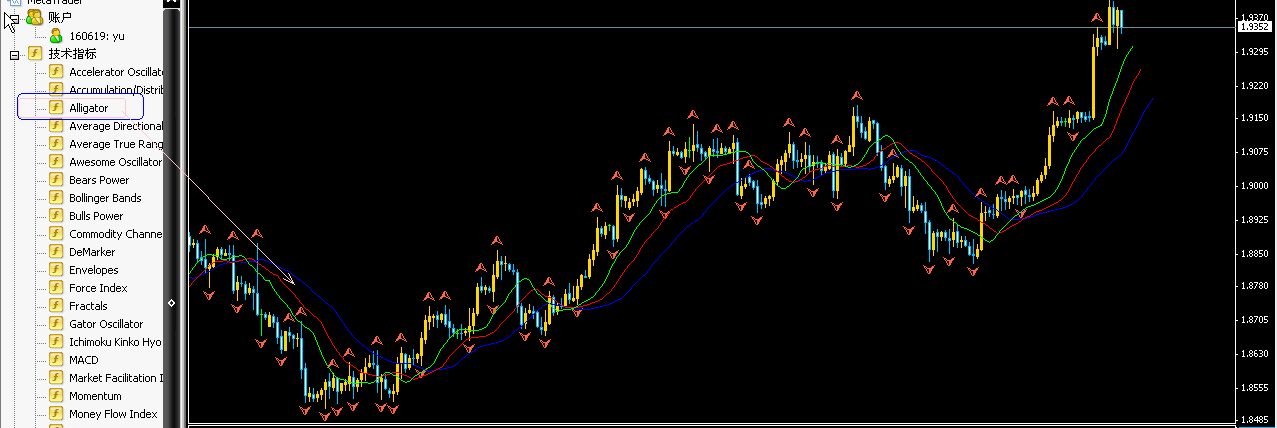Click the 160619 user avatar icon
Viewport: 1277px width, 428px height.
point(56,36)
